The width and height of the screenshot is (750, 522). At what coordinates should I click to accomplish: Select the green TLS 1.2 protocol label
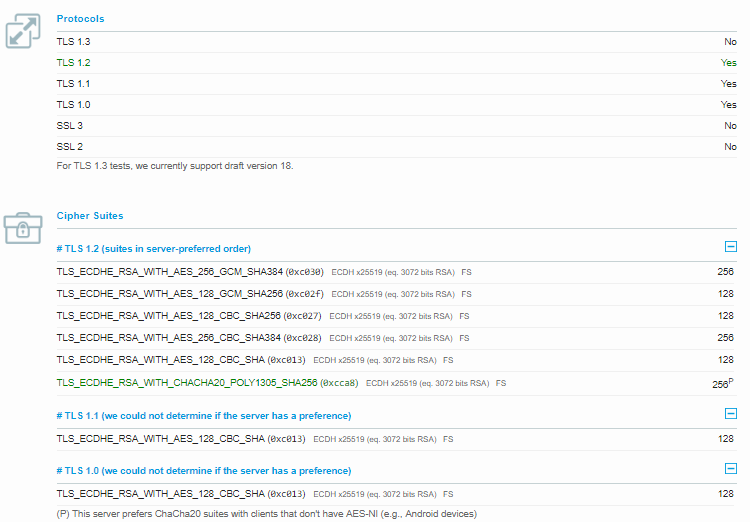click(x=73, y=63)
